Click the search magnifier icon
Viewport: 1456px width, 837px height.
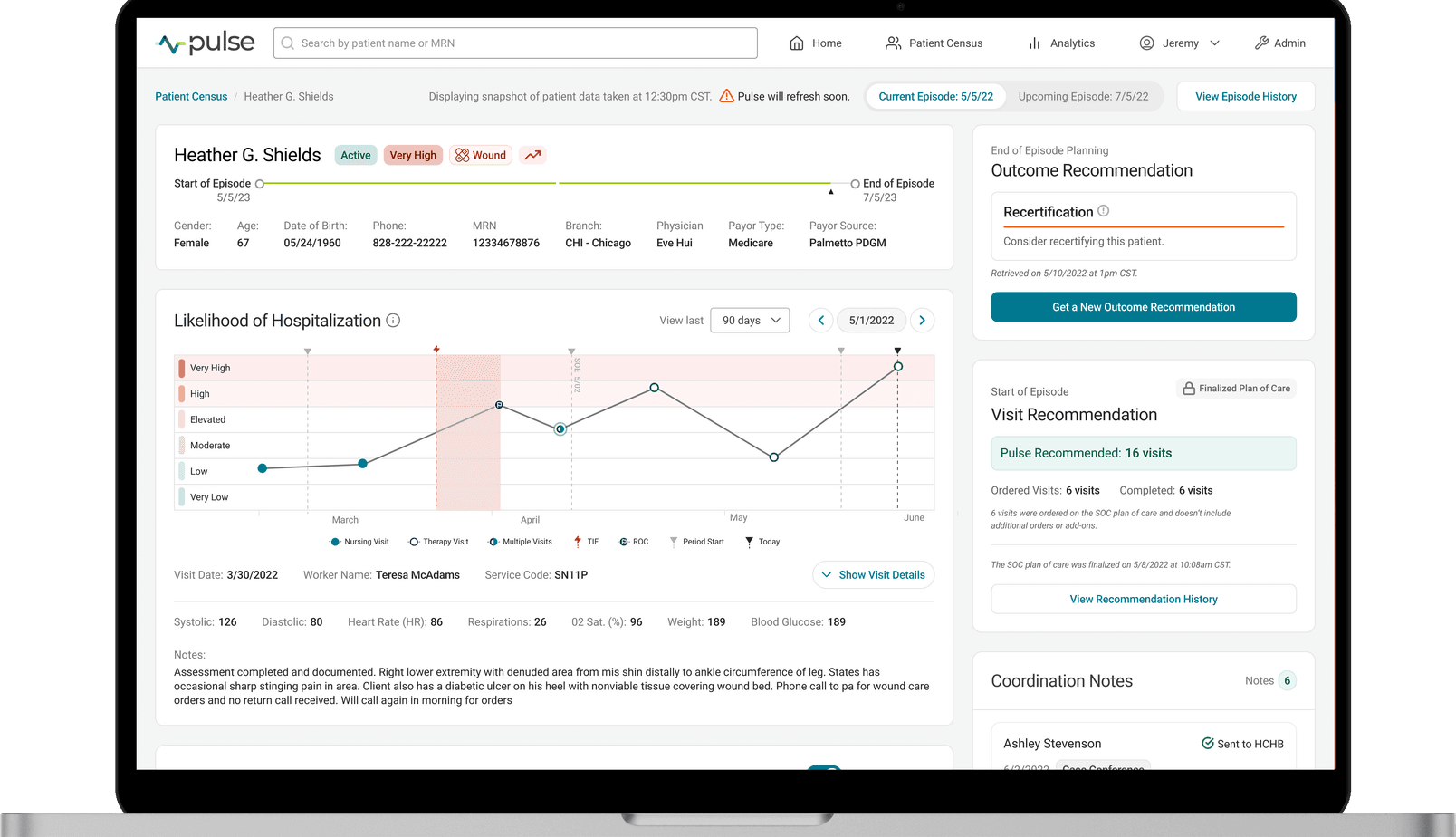coord(286,43)
